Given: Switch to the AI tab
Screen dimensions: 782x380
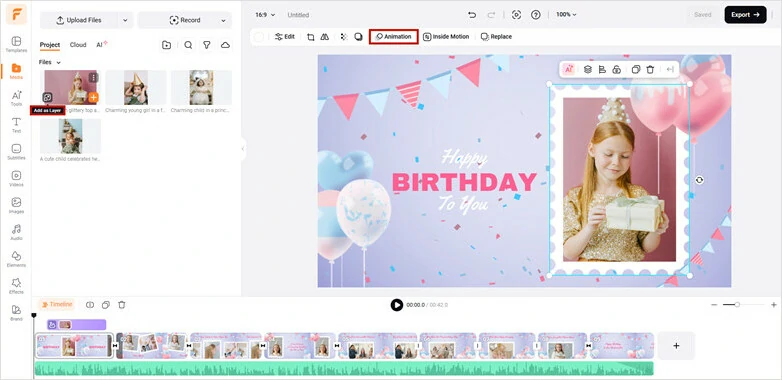Looking at the screenshot, I should (102, 44).
